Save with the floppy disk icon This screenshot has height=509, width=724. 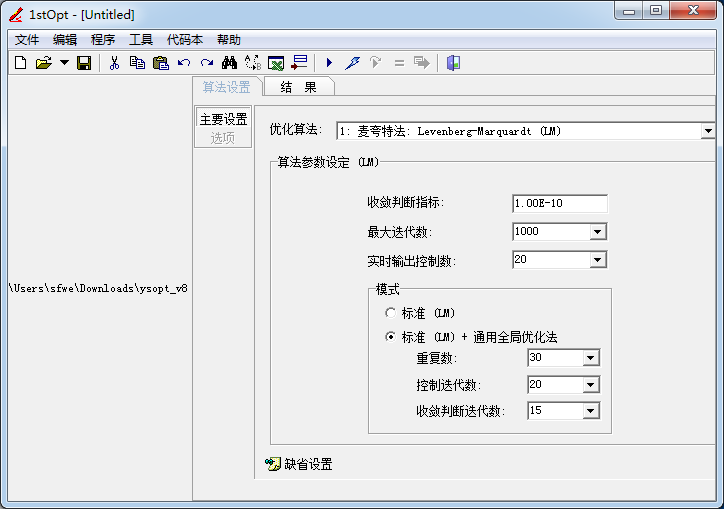click(x=84, y=62)
